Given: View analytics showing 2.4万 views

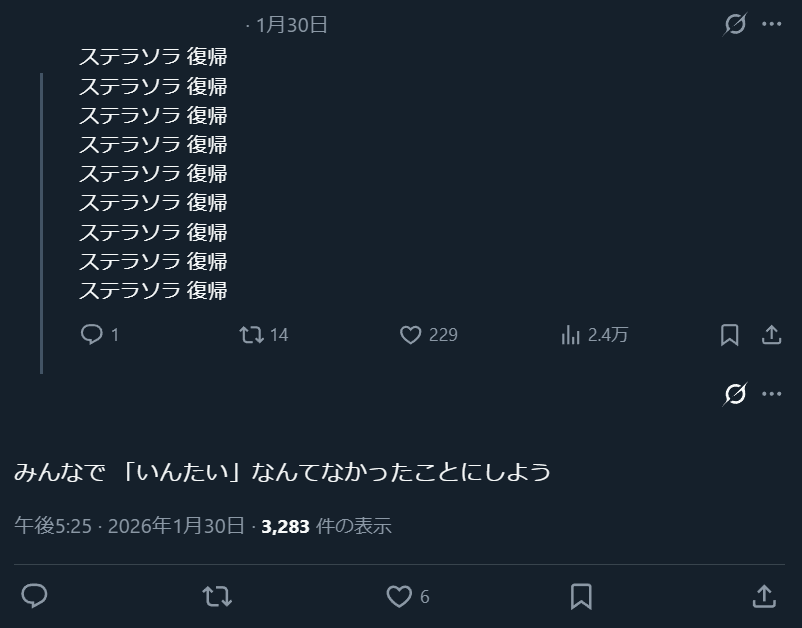Looking at the screenshot, I should [x=571, y=335].
